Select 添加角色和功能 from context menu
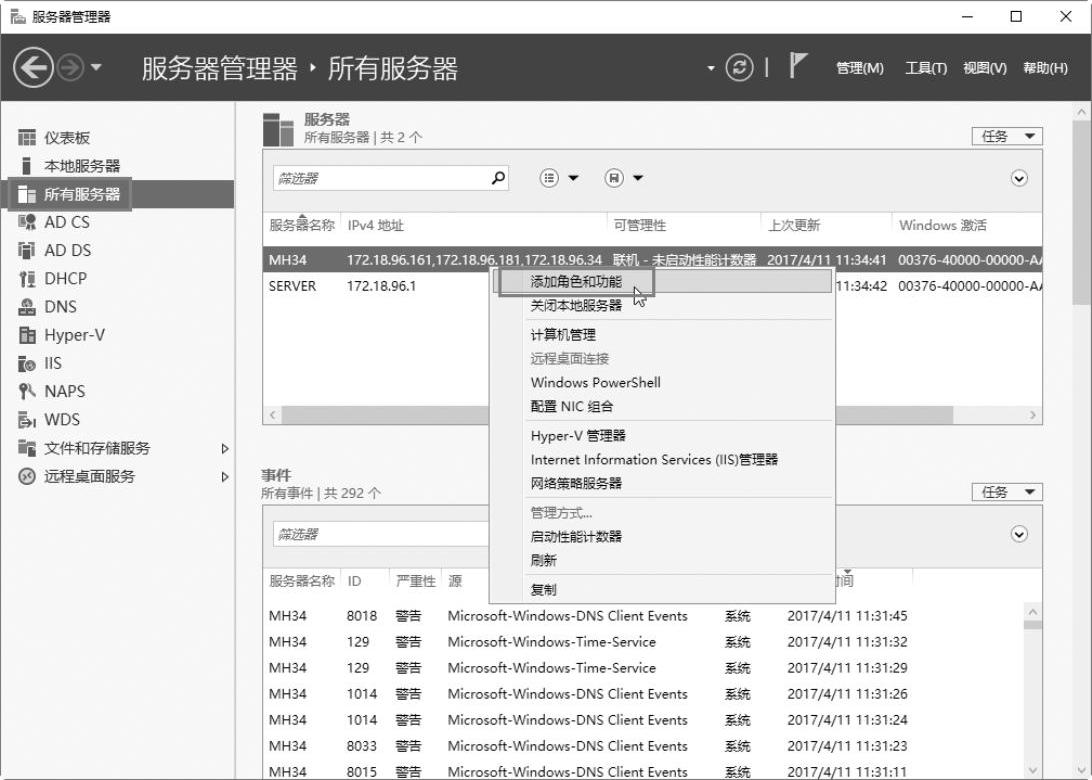Image resolution: width=1092 pixels, height=780 pixels. (576, 282)
